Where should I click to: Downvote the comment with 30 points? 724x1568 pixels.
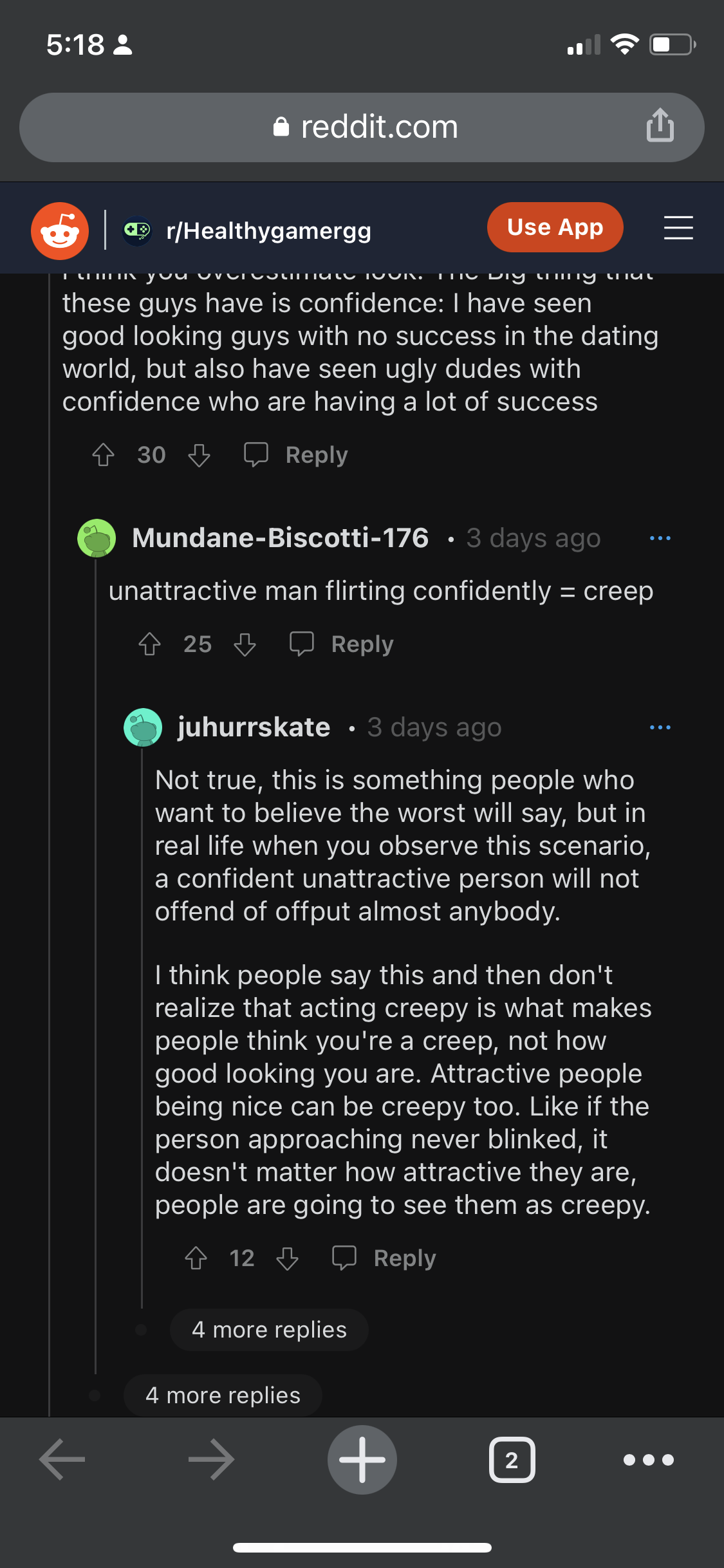[199, 456]
